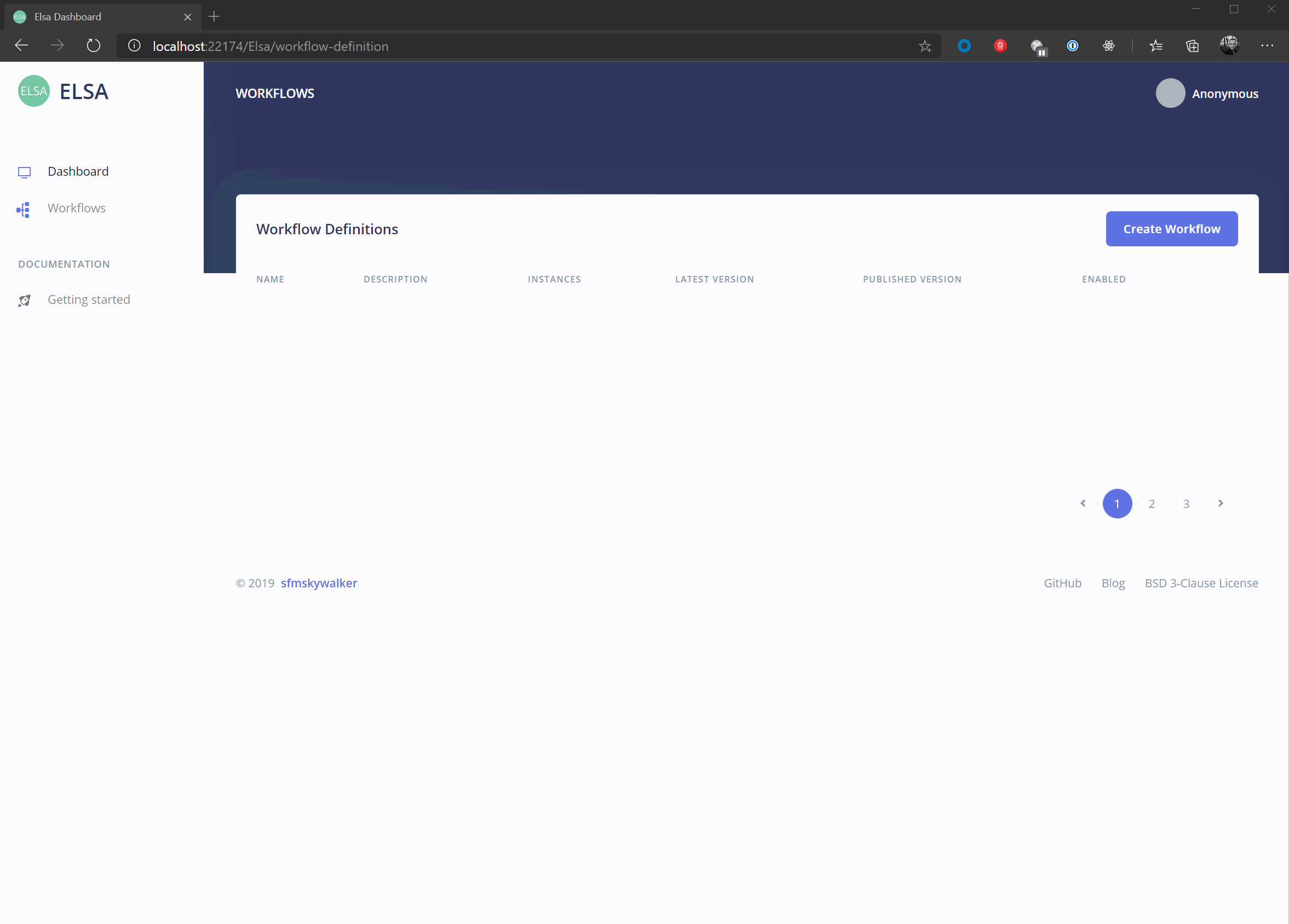Click the previous page left chevron
This screenshot has width=1289, height=924.
1083,504
